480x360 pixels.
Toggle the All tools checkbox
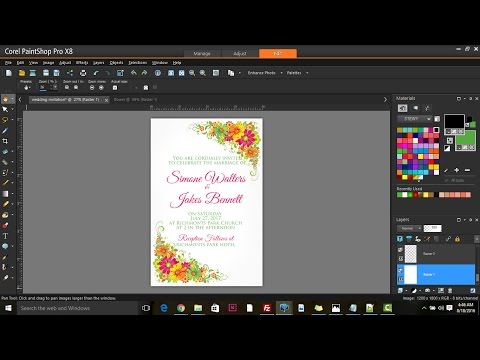click(x=447, y=180)
